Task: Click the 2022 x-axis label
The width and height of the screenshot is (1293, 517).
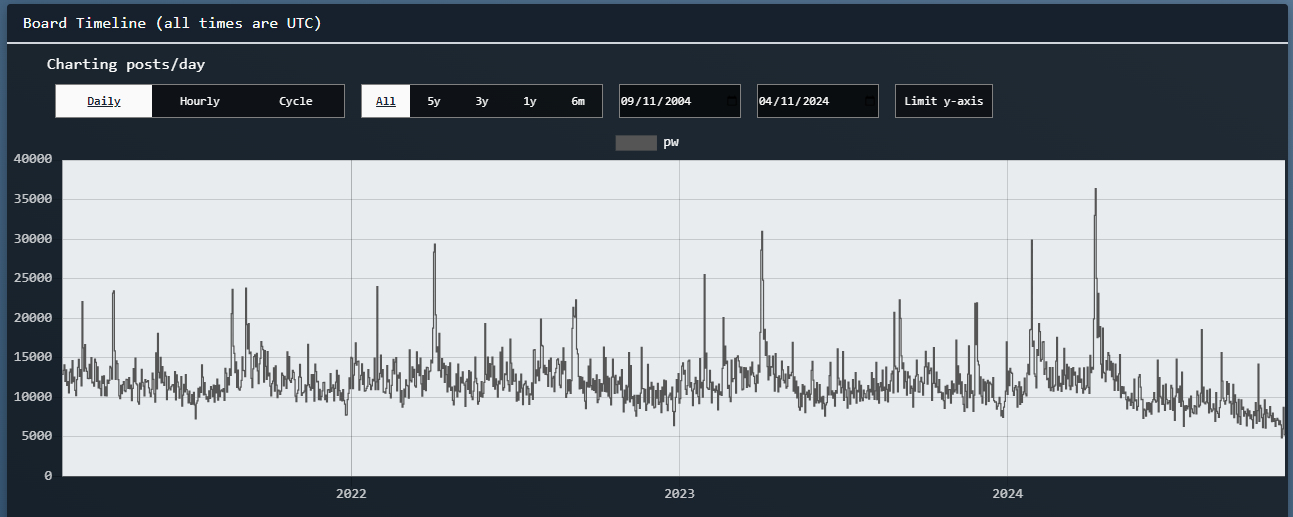Action: point(351,493)
